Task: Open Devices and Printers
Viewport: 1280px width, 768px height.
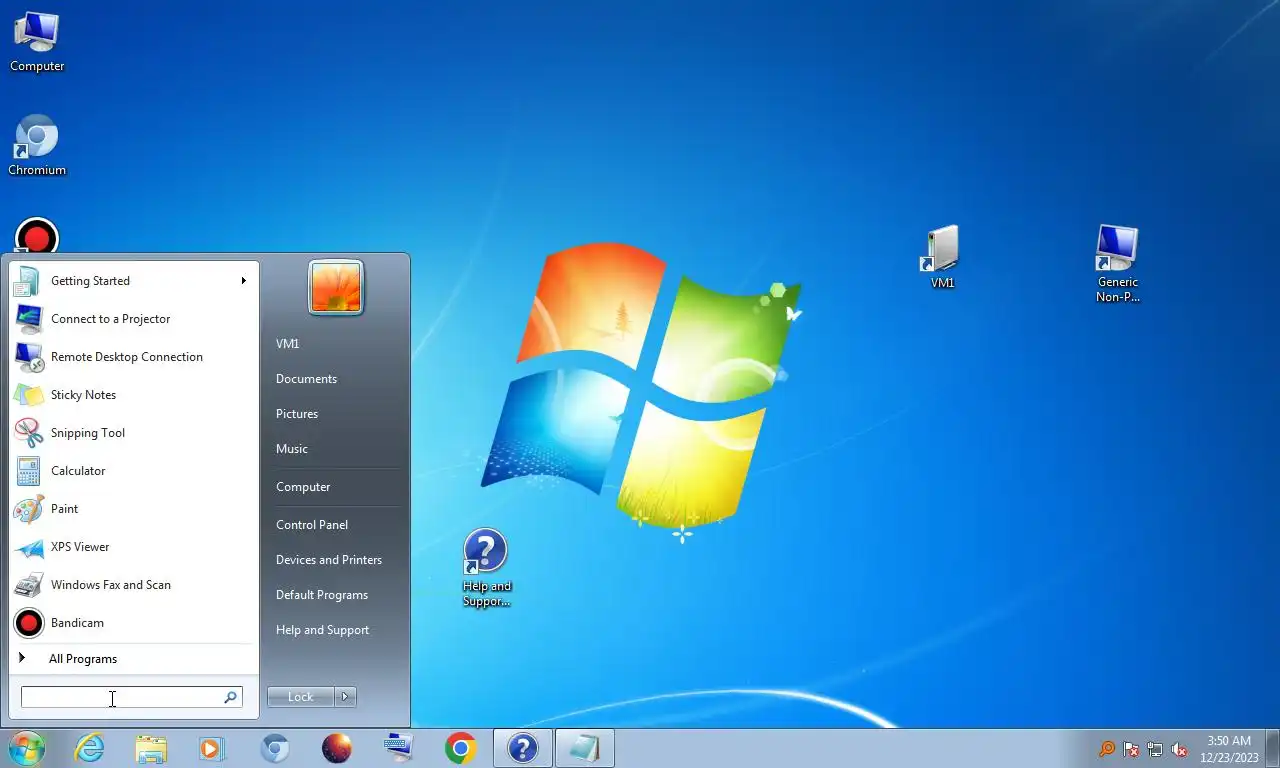Action: [329, 560]
